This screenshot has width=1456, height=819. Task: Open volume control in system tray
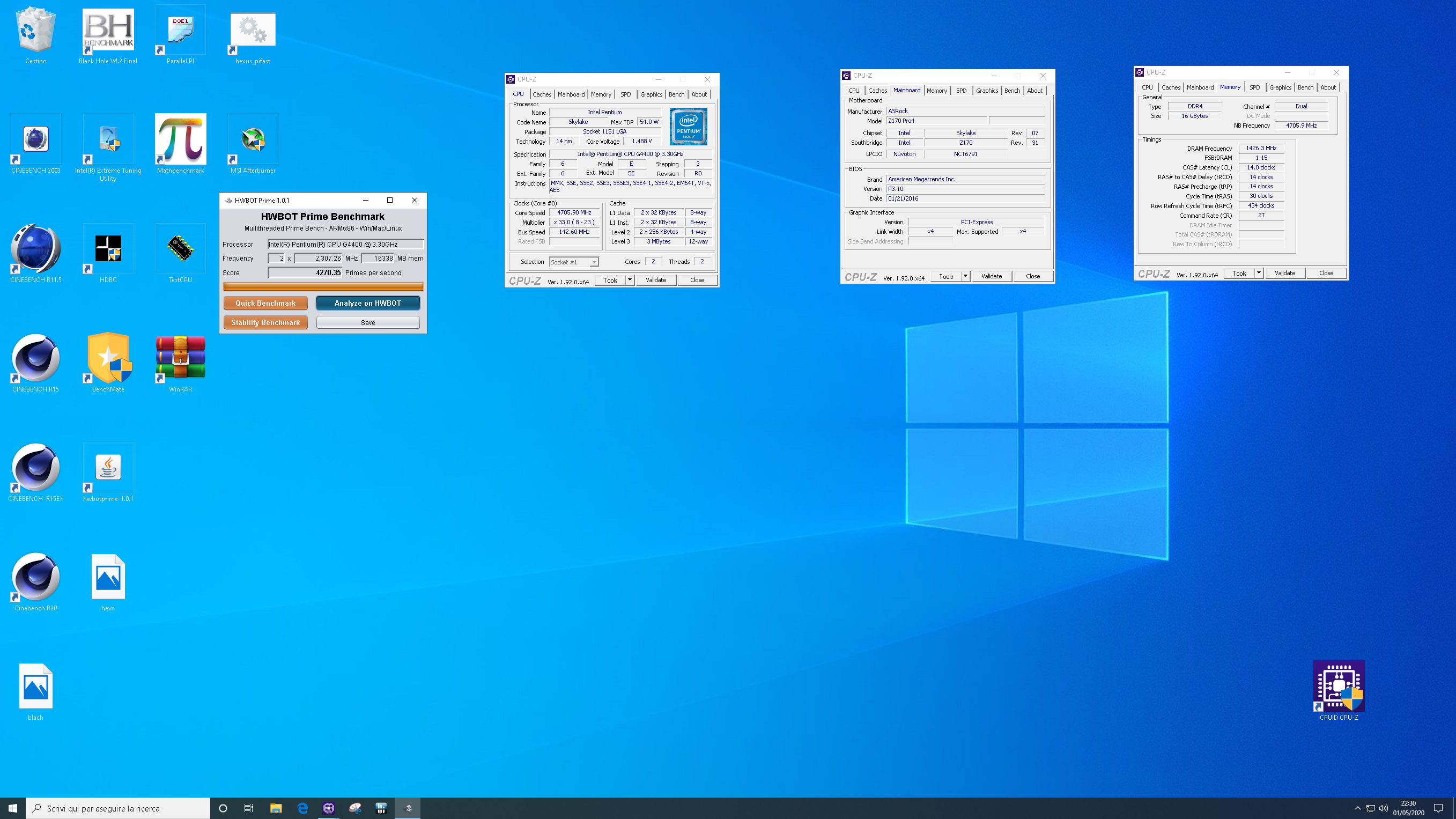(x=1383, y=808)
